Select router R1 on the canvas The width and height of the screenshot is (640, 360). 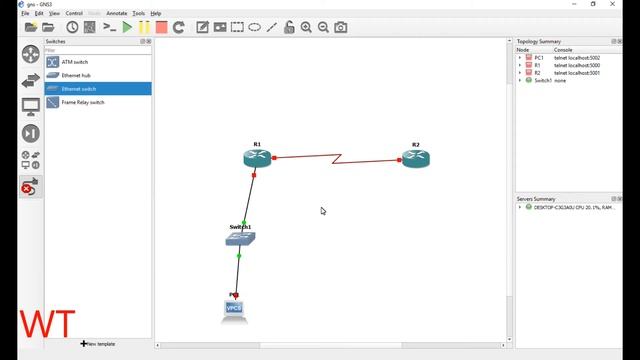[258, 158]
